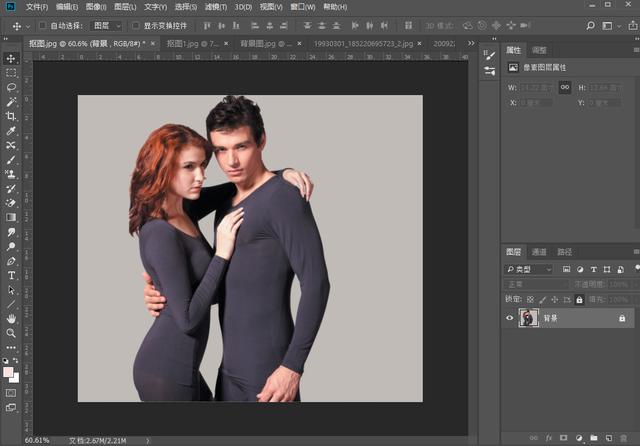The image size is (640, 446).
Task: Hide the 背景 layer with eye icon
Action: (x=510, y=318)
